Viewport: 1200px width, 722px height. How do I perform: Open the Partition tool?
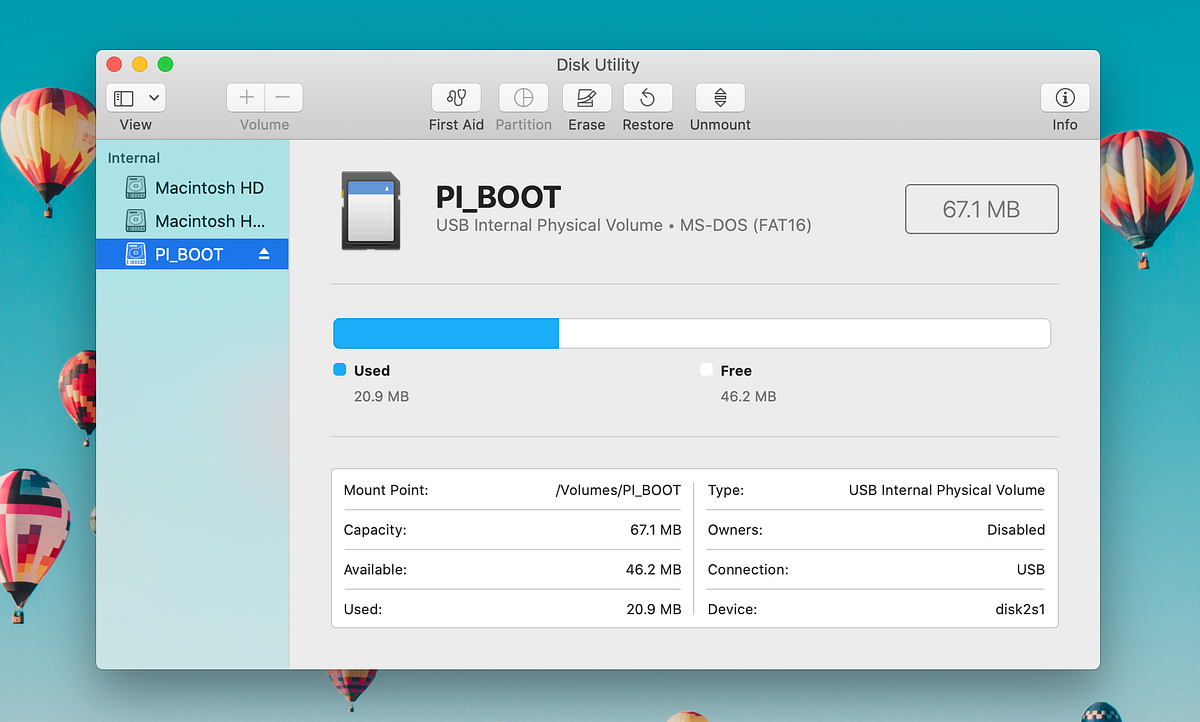click(523, 98)
